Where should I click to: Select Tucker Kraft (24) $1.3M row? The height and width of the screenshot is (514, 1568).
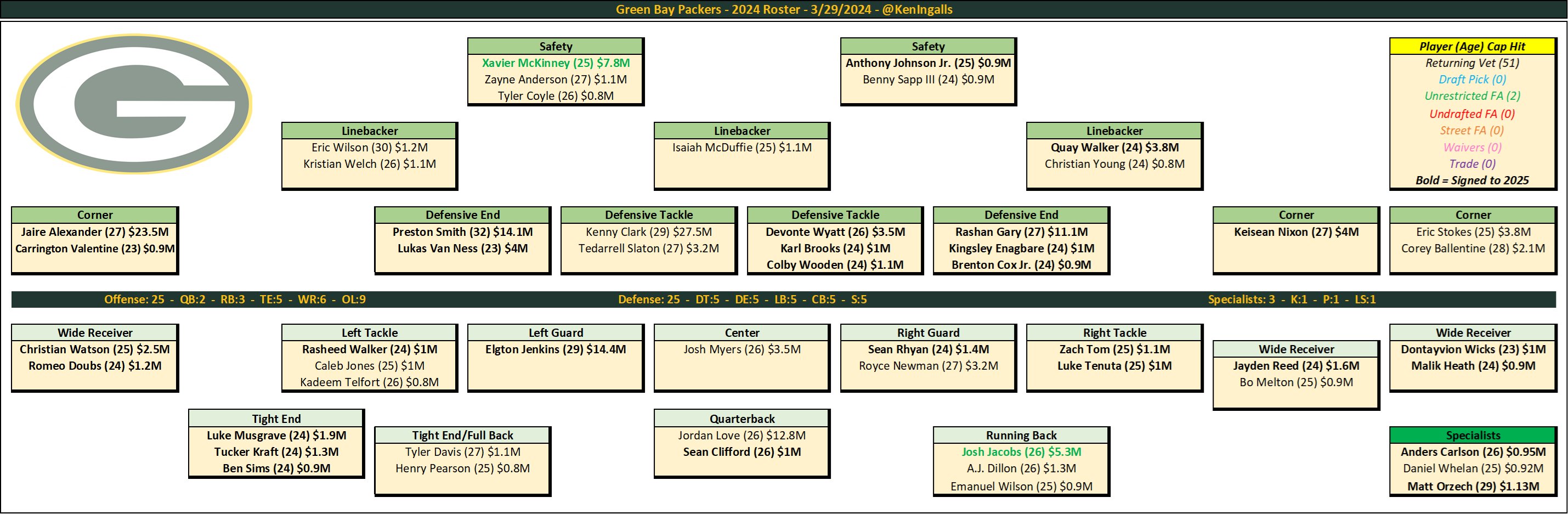(276, 453)
